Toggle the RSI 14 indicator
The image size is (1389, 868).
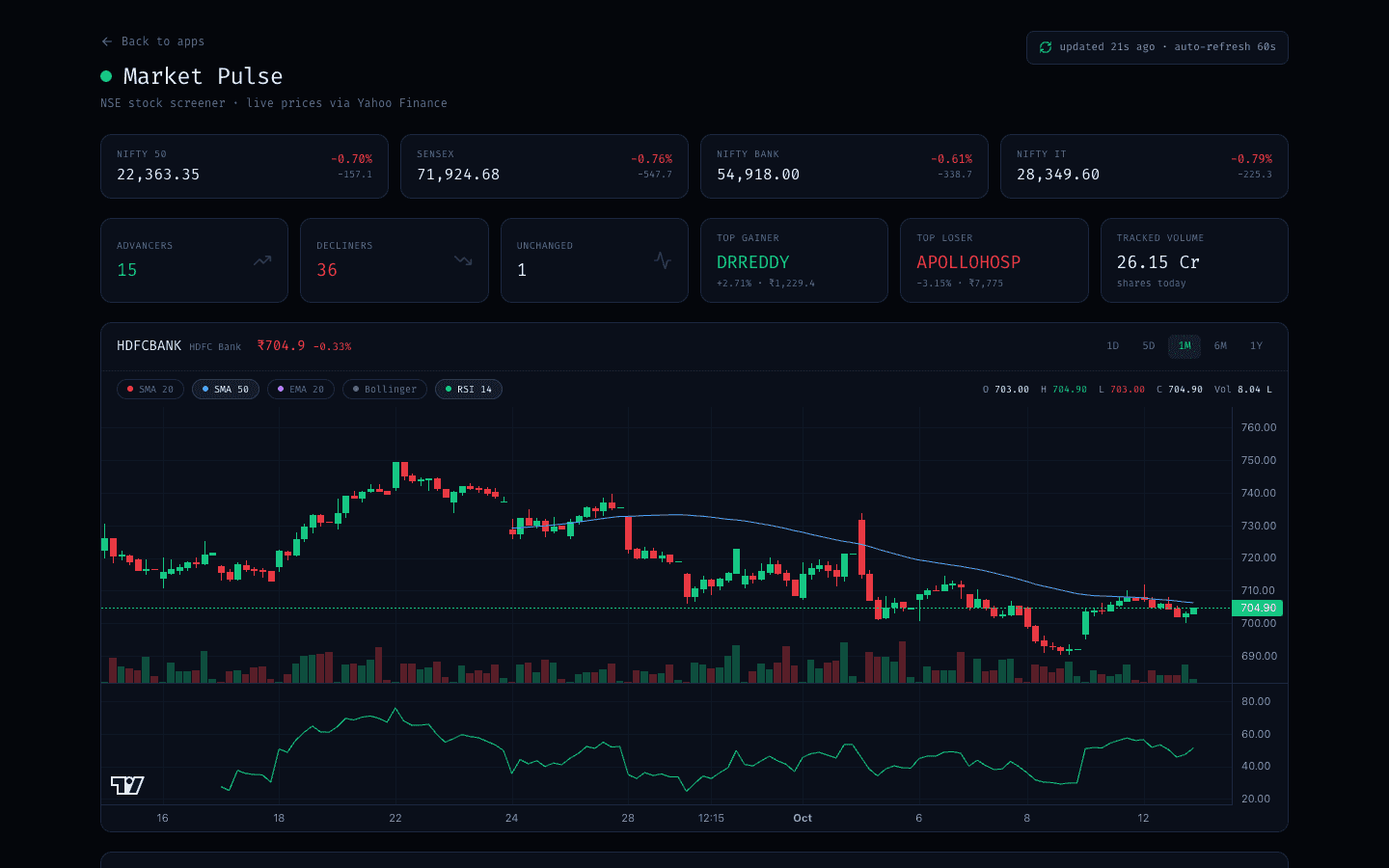pyautogui.click(x=469, y=390)
